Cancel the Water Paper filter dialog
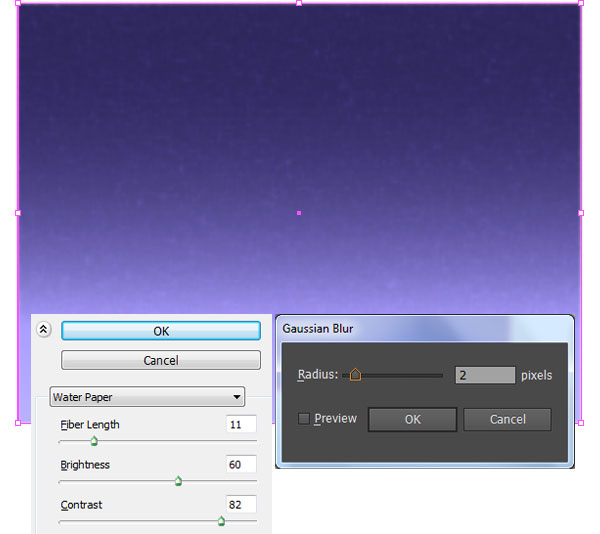This screenshot has width=600, height=534. tap(161, 360)
